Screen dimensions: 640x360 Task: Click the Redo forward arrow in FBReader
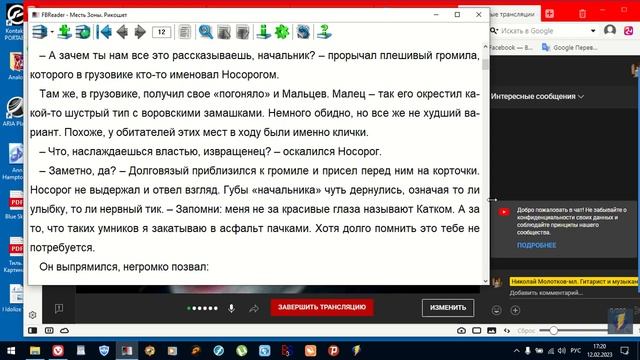(140, 32)
